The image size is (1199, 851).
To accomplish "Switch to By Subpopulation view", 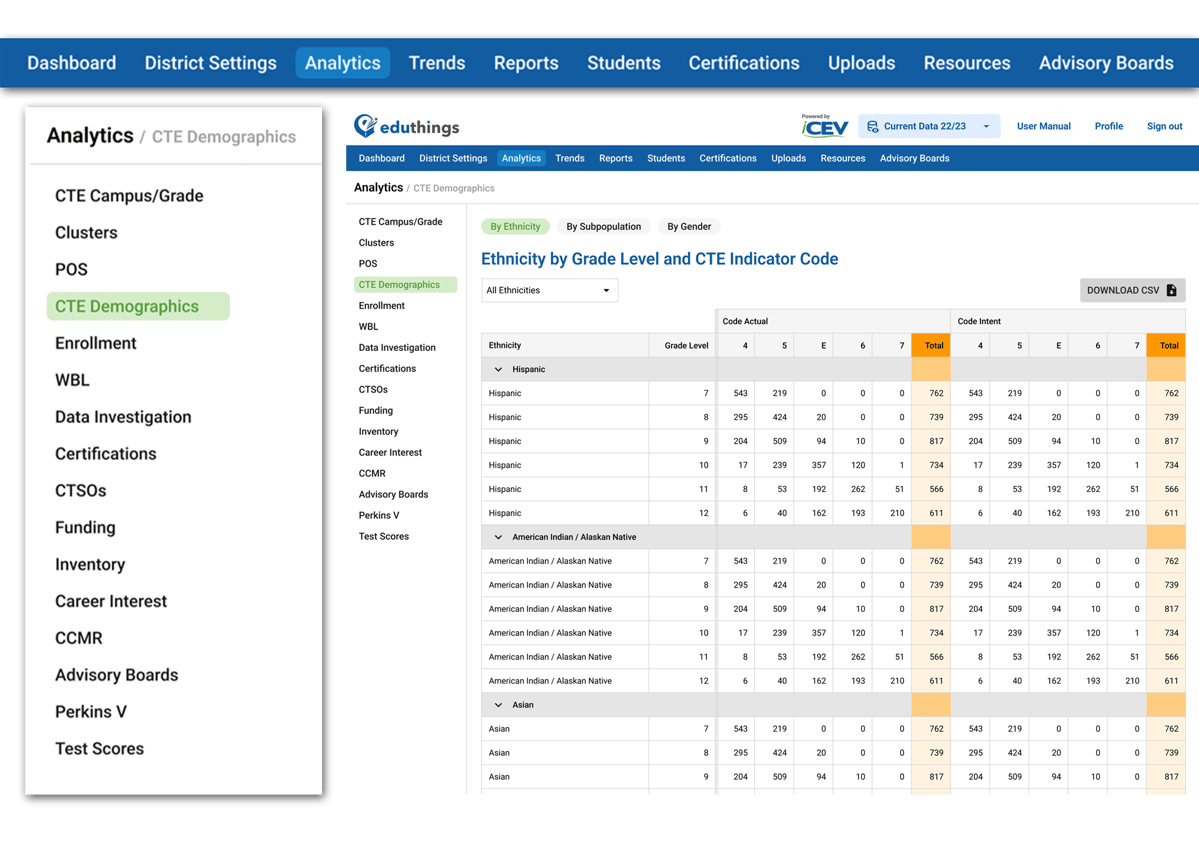I will (603, 227).
